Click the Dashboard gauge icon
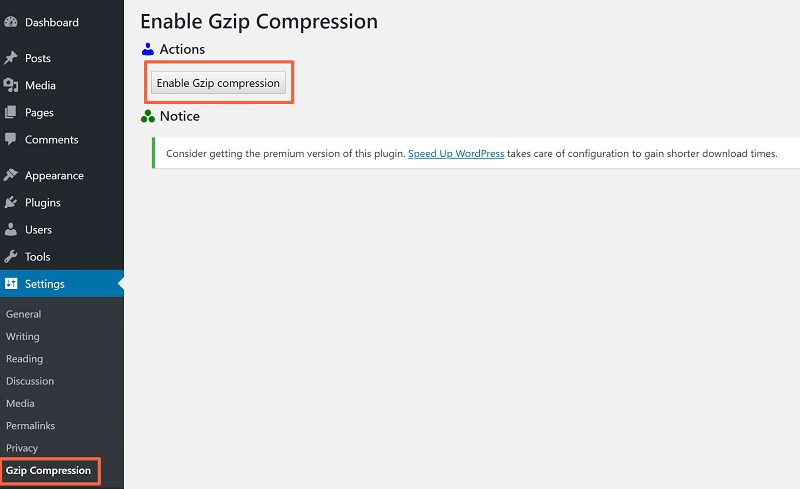 coord(11,22)
